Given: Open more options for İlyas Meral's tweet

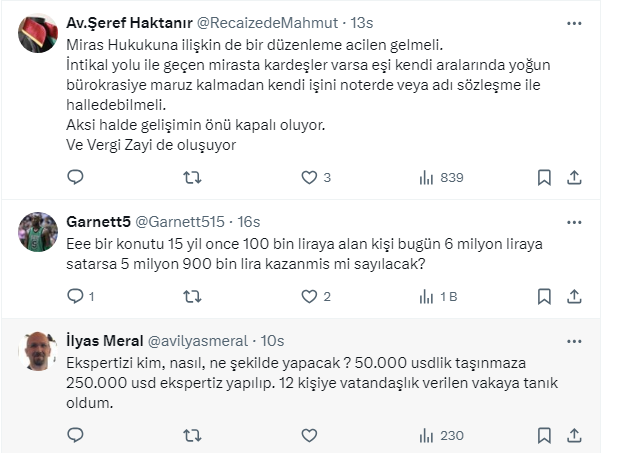Looking at the screenshot, I should point(573,339).
